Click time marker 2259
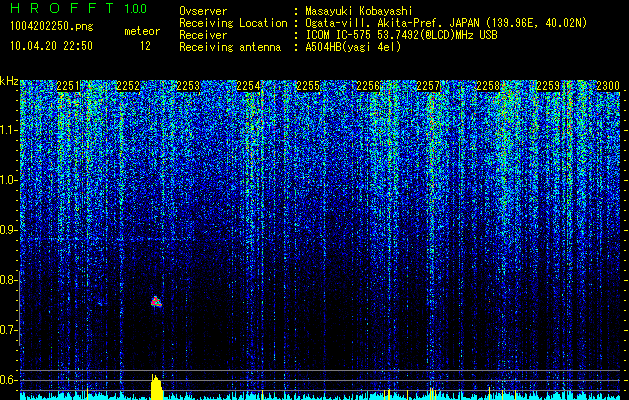Viewport: 629px width, 400px height. tap(548, 86)
